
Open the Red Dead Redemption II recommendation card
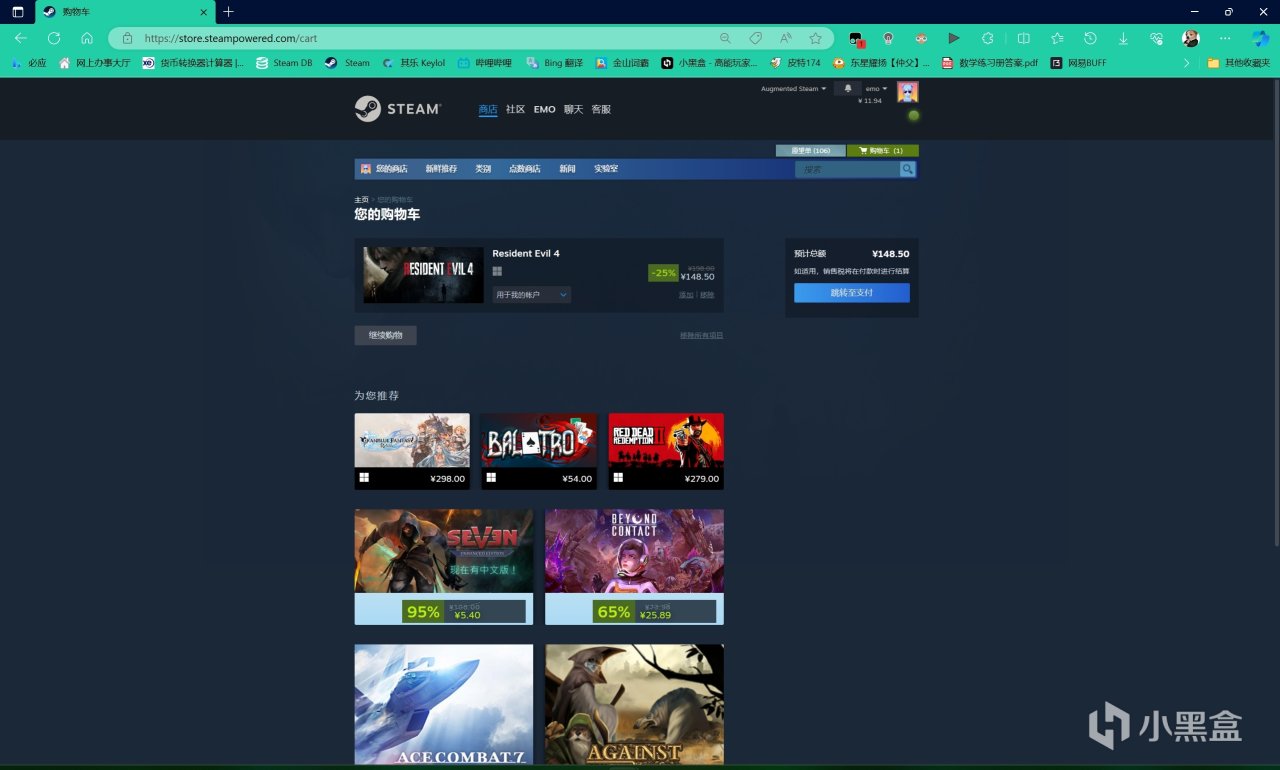666,451
